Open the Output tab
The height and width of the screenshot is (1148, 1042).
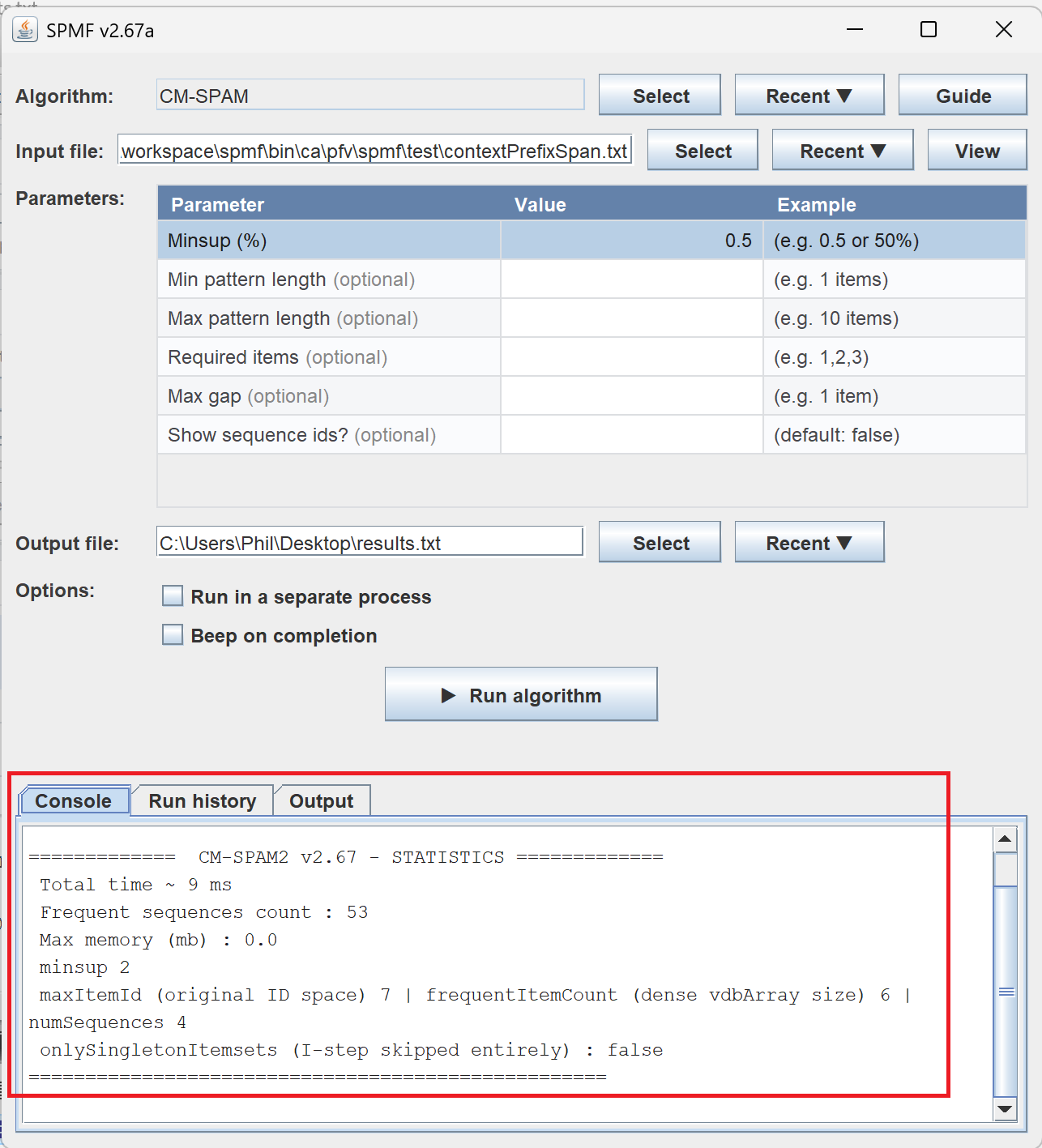click(x=322, y=801)
